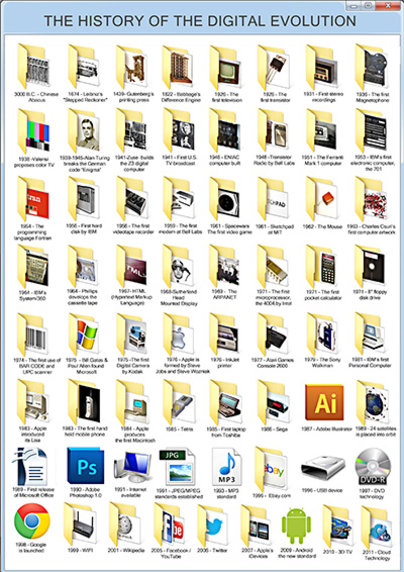404x572 pixels.
Task: Open the 1999 WiFi router folder
Action: (x=80, y=525)
